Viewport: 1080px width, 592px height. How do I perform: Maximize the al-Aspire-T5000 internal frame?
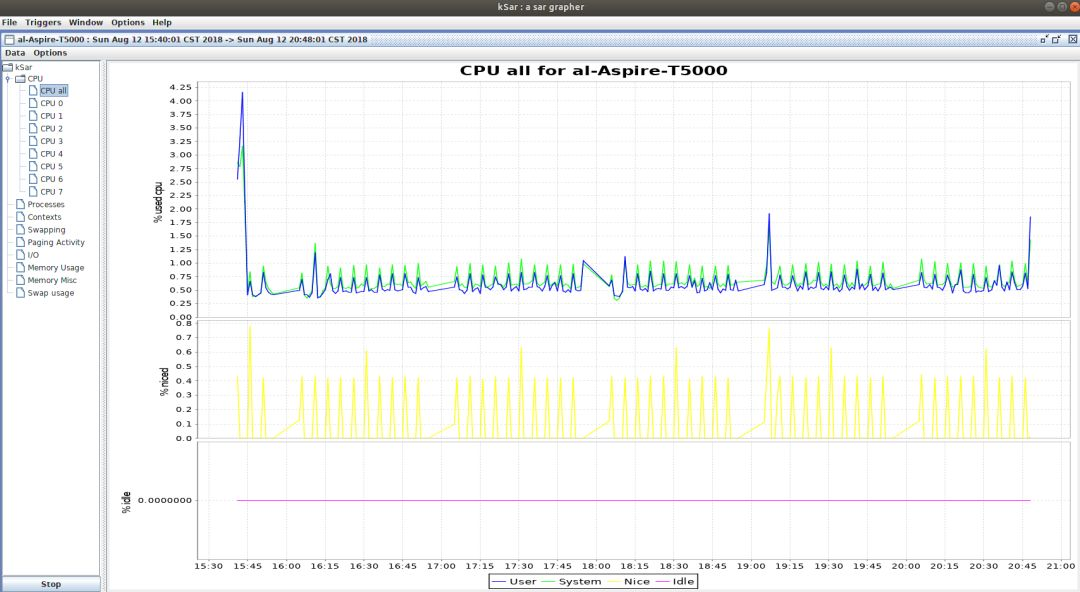pos(1056,39)
